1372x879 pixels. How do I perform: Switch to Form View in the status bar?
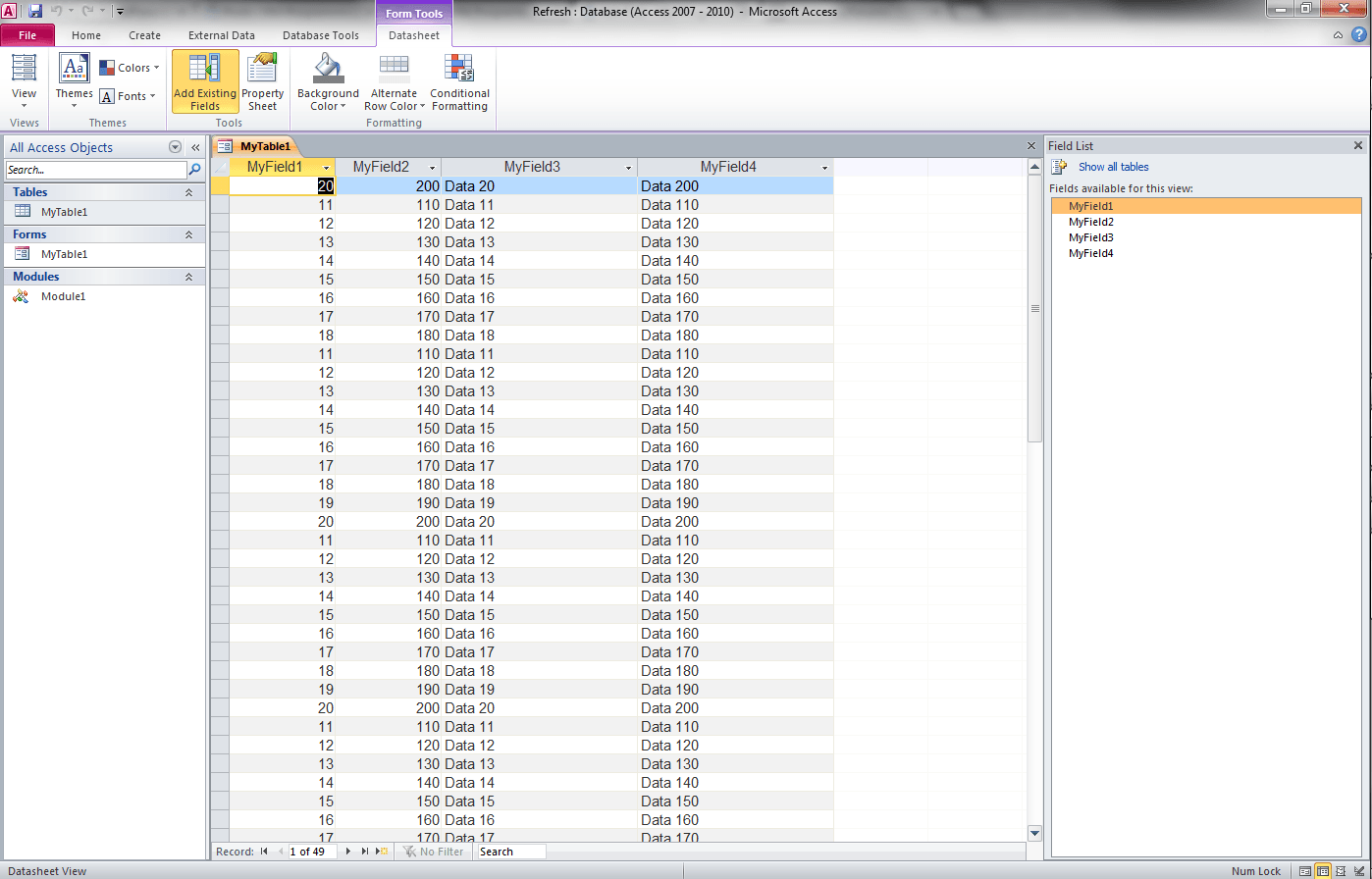point(1304,871)
